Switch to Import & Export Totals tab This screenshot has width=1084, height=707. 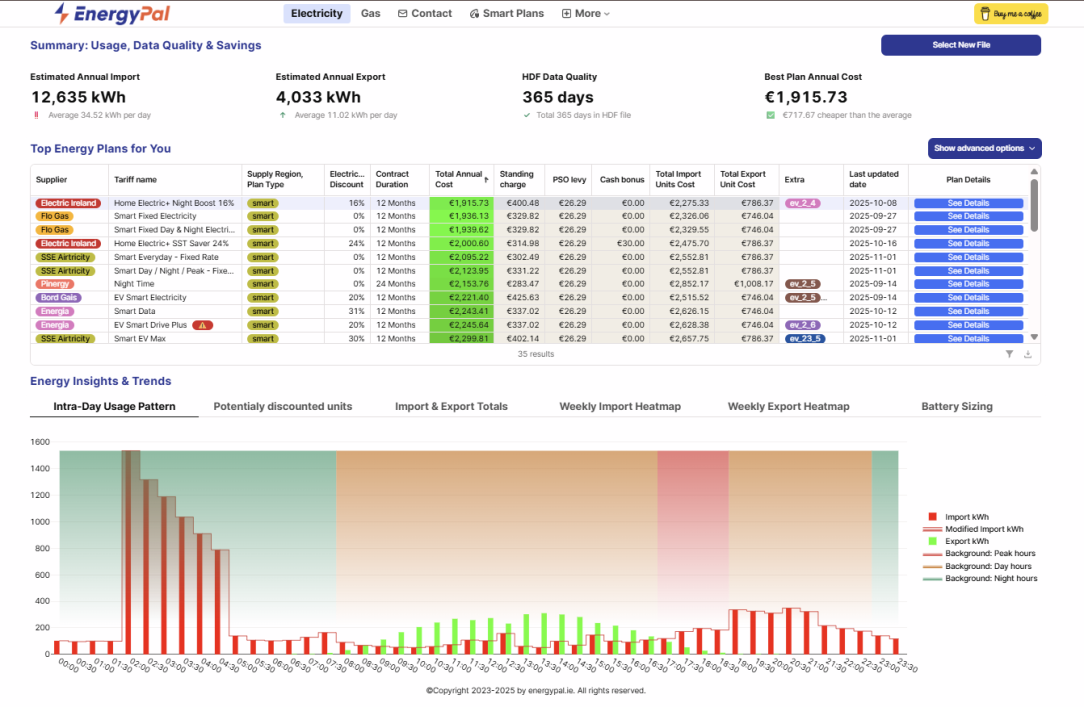[x=451, y=406]
